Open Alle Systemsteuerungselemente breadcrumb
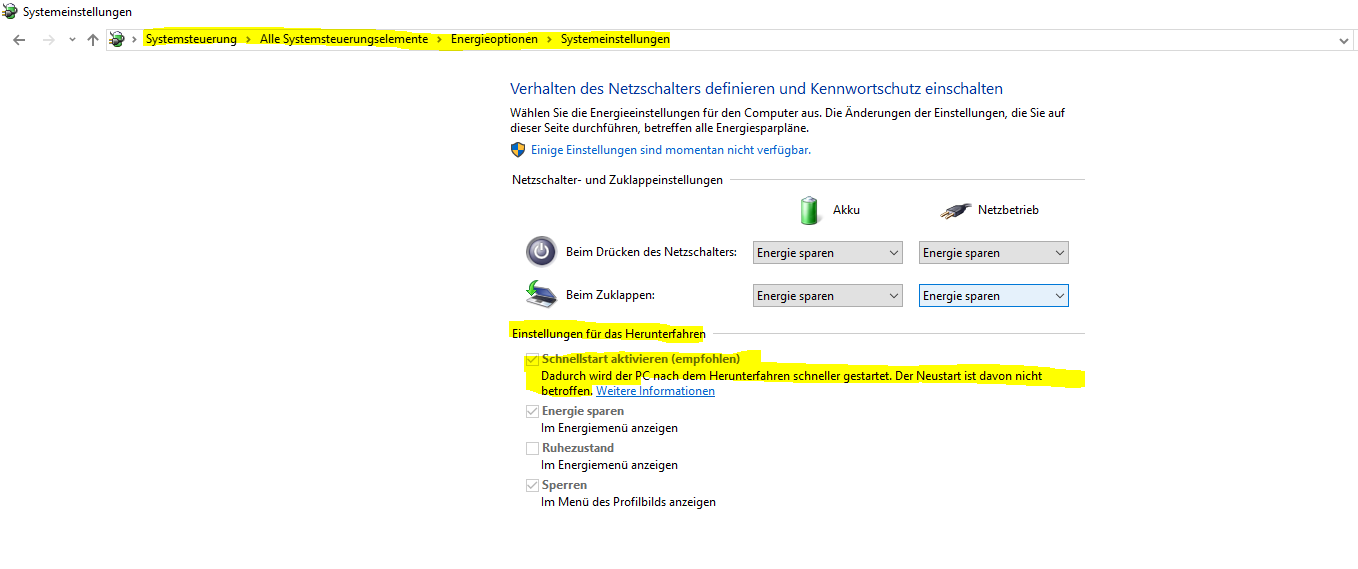This screenshot has height=569, width=1358. 344,39
